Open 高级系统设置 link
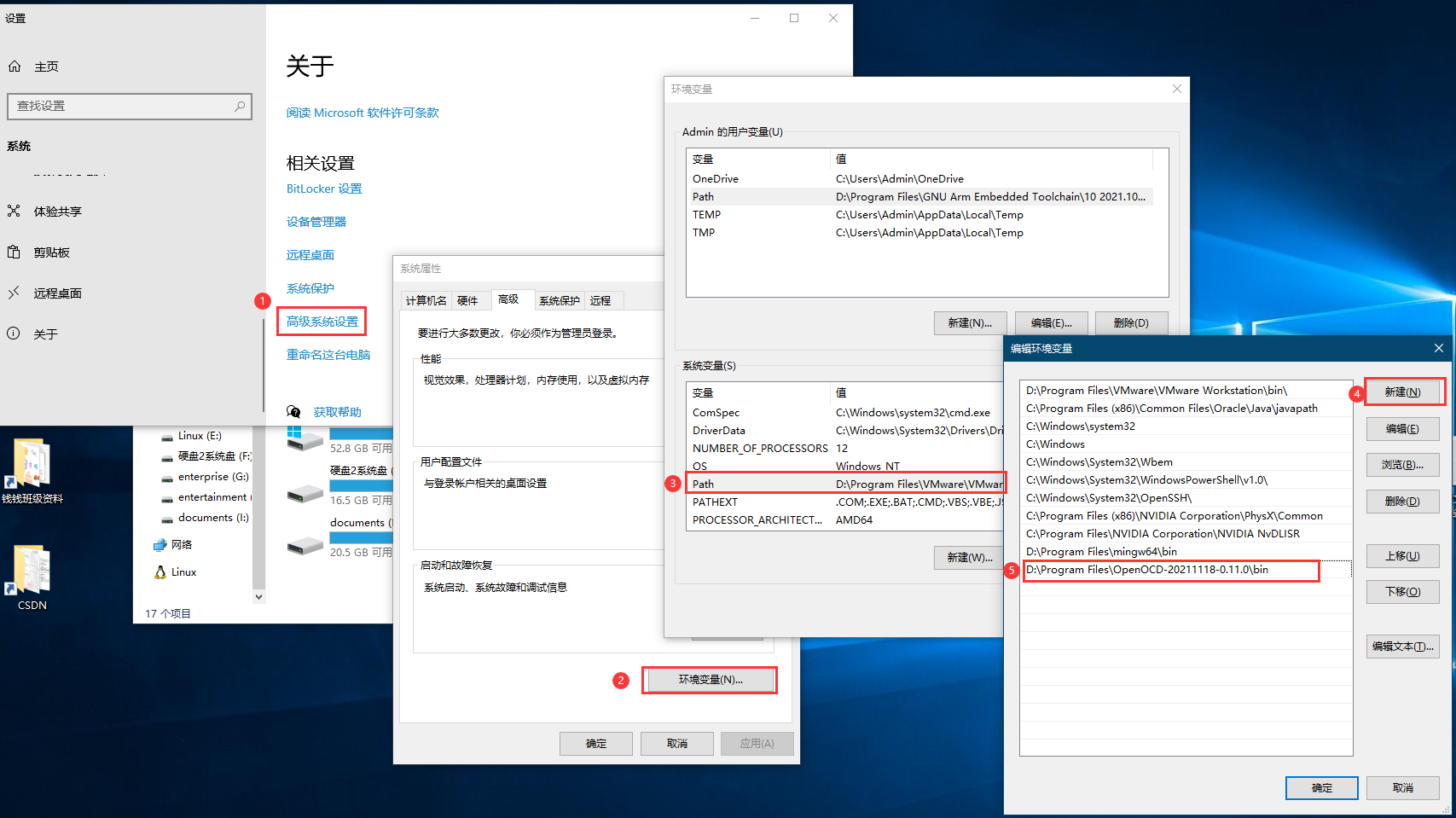 tap(322, 322)
